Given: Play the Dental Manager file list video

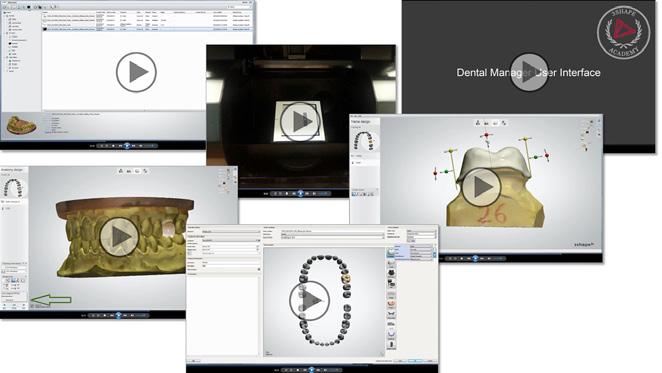Looking at the screenshot, I should click(x=136, y=72).
